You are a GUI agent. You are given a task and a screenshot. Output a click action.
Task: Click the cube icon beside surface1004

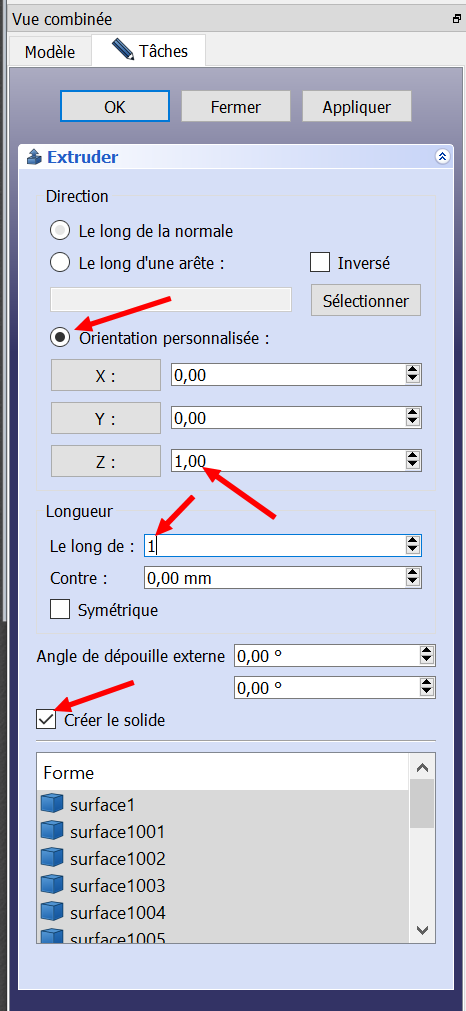52,912
